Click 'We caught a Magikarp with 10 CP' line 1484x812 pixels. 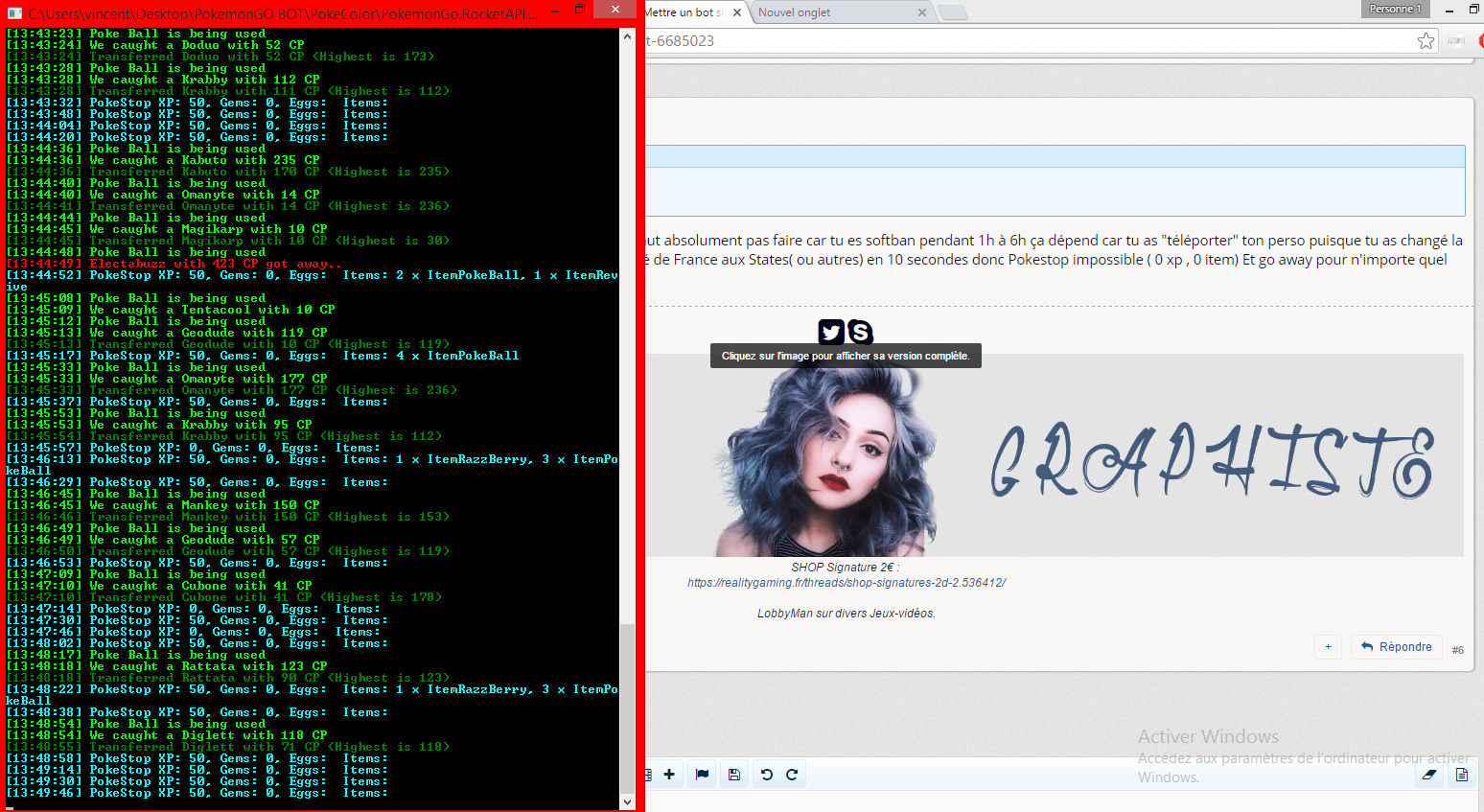pyautogui.click(x=167, y=229)
